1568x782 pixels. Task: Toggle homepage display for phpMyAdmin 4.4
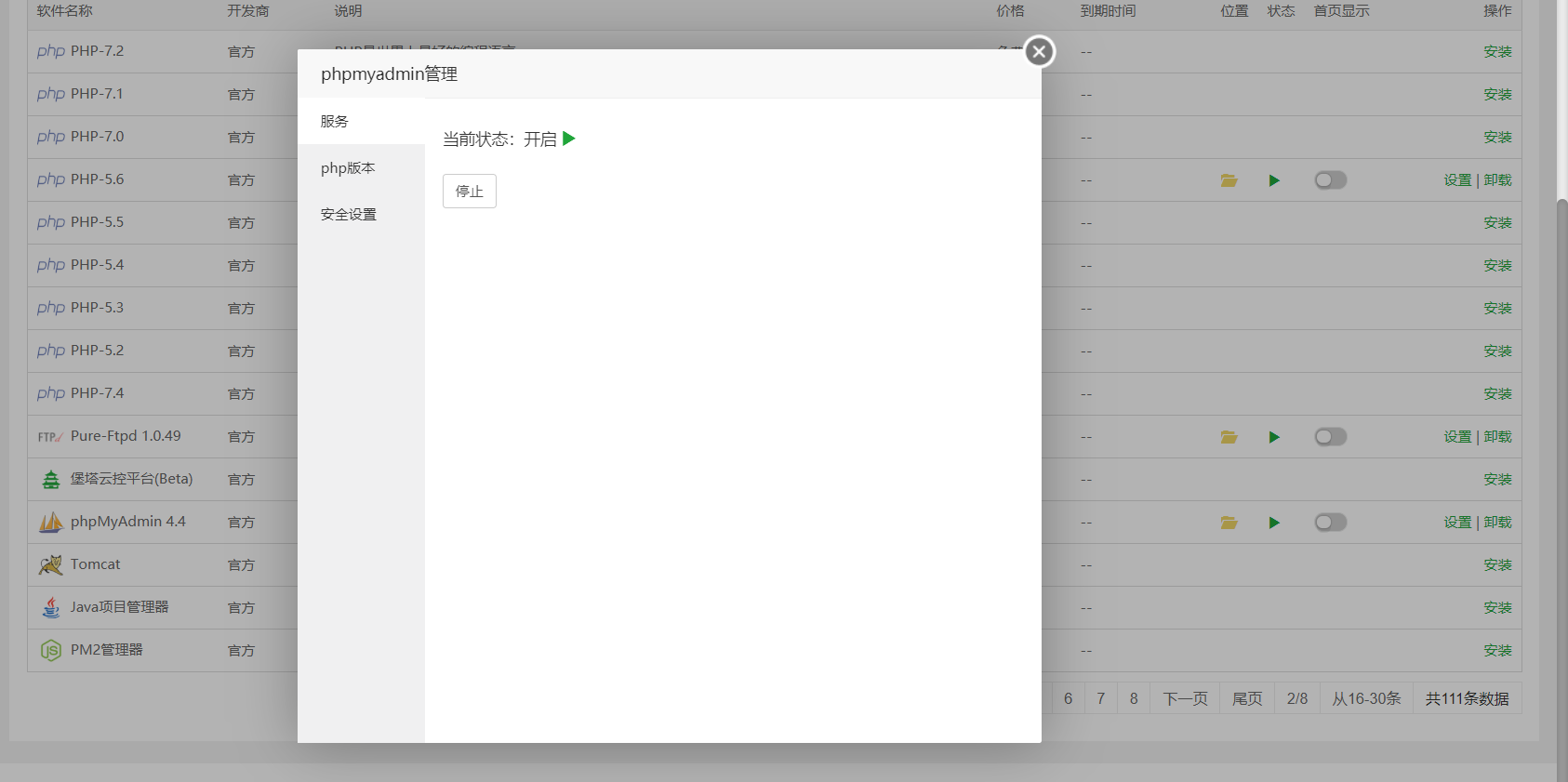[x=1330, y=523]
